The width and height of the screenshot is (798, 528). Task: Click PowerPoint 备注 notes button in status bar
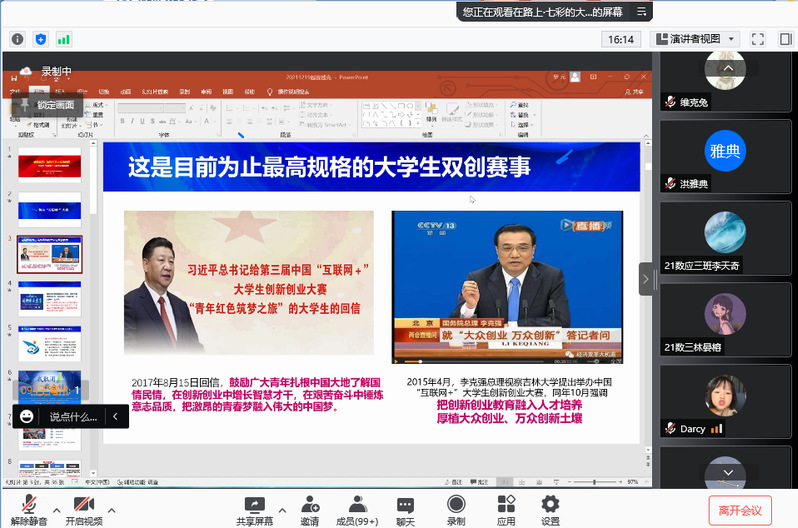[454, 482]
